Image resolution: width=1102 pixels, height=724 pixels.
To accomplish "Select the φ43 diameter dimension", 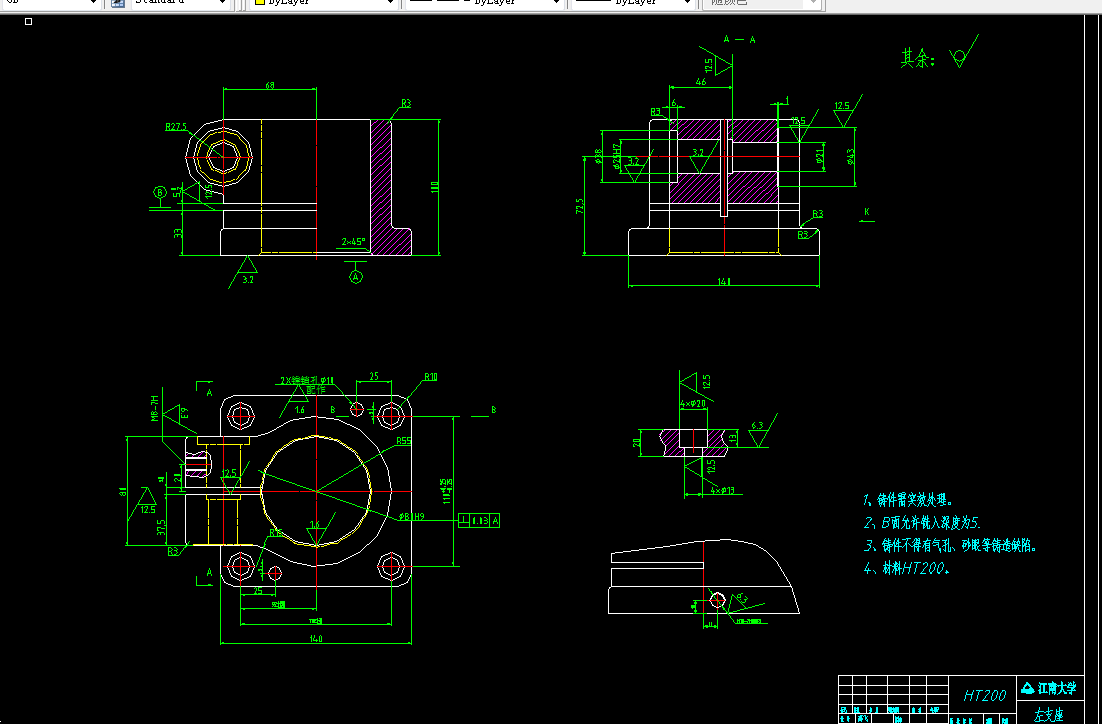I will pos(851,157).
